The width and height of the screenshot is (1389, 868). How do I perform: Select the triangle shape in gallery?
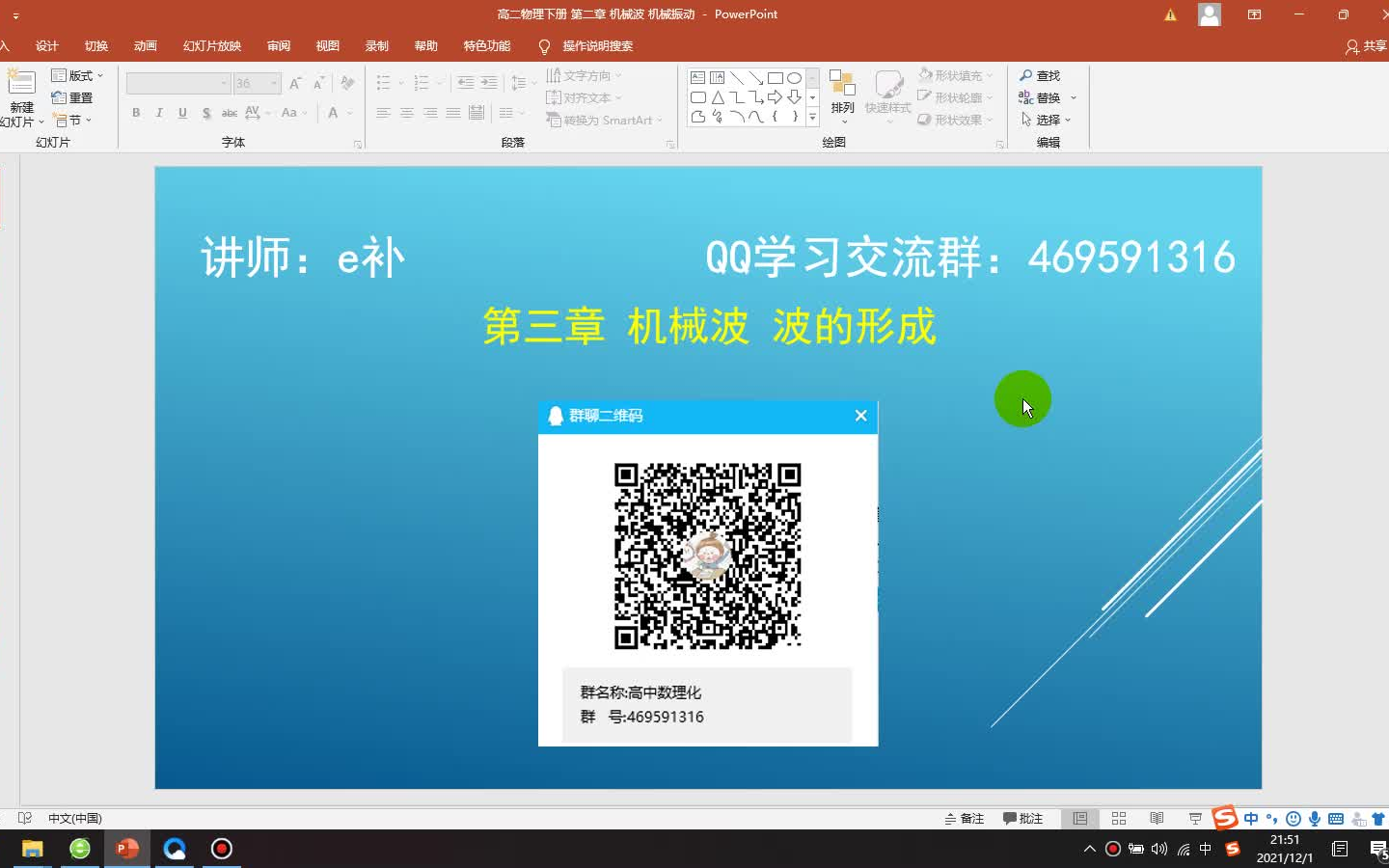pos(718,97)
